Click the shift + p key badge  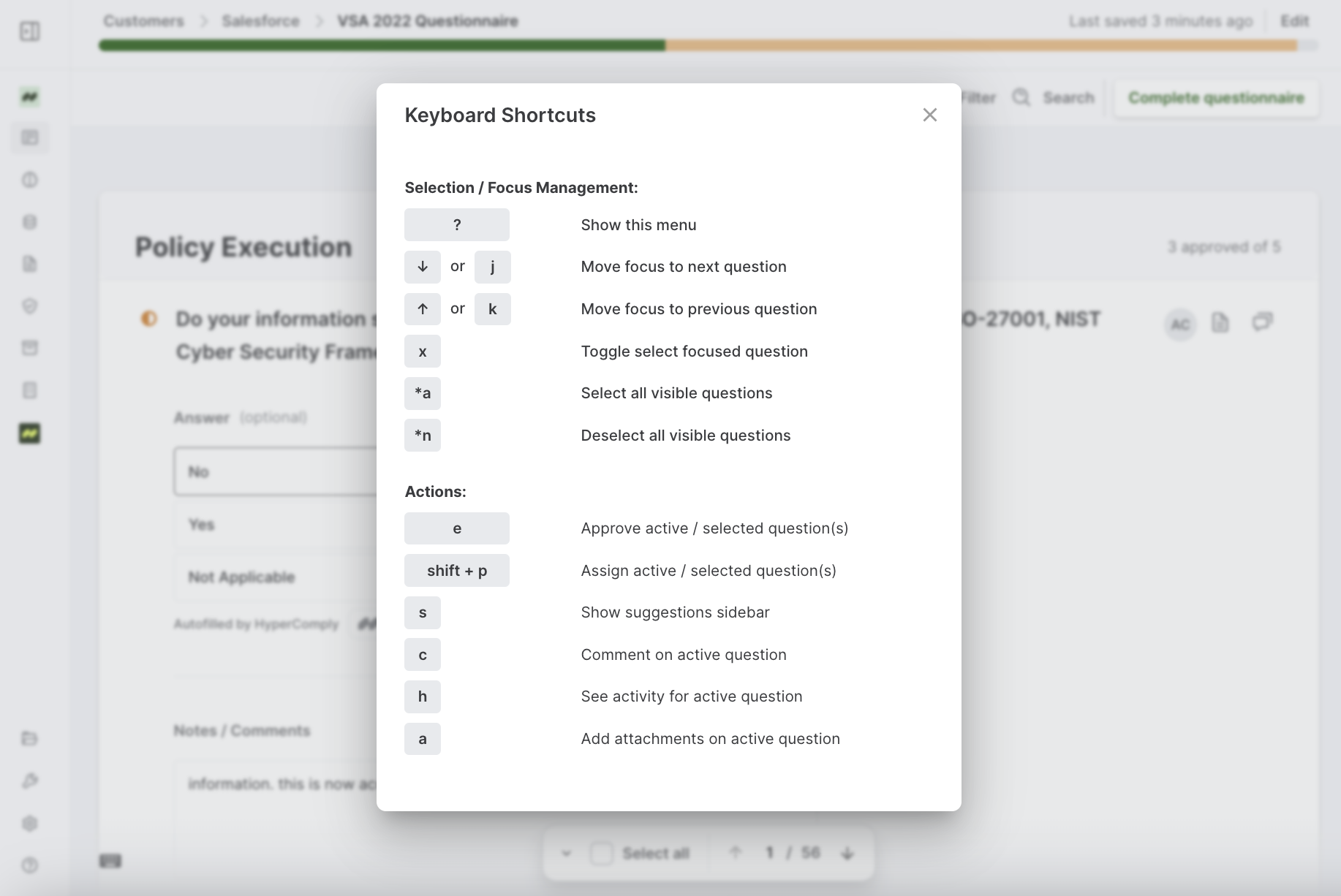click(457, 571)
